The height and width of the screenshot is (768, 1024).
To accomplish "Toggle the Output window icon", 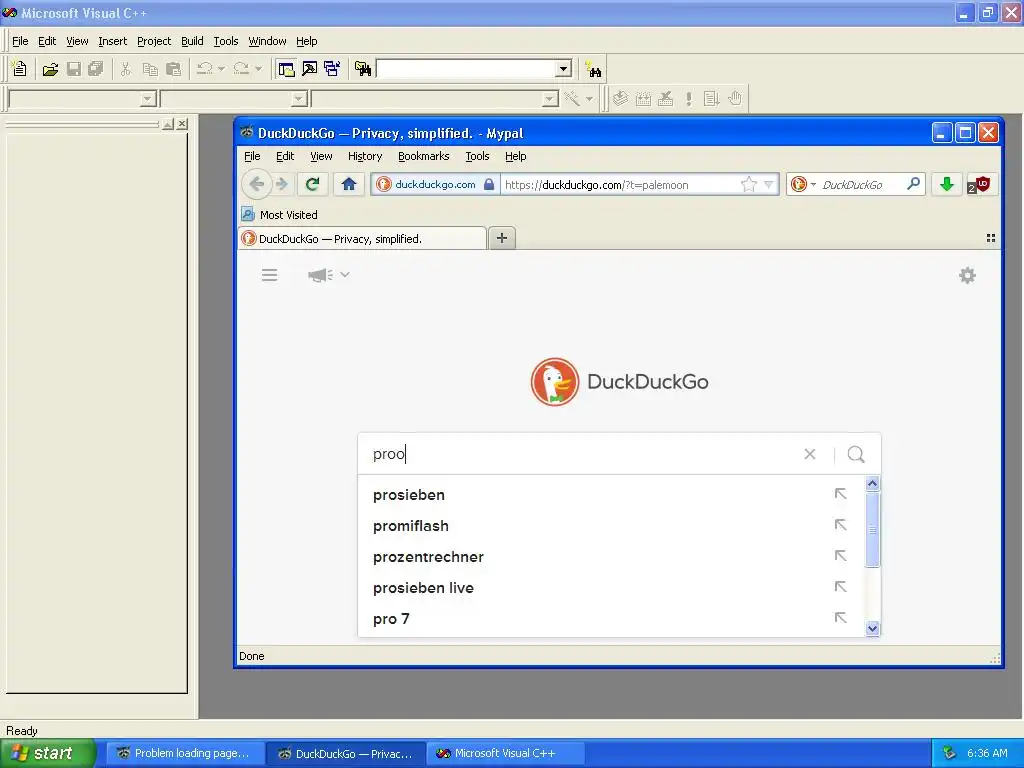I will [x=309, y=69].
